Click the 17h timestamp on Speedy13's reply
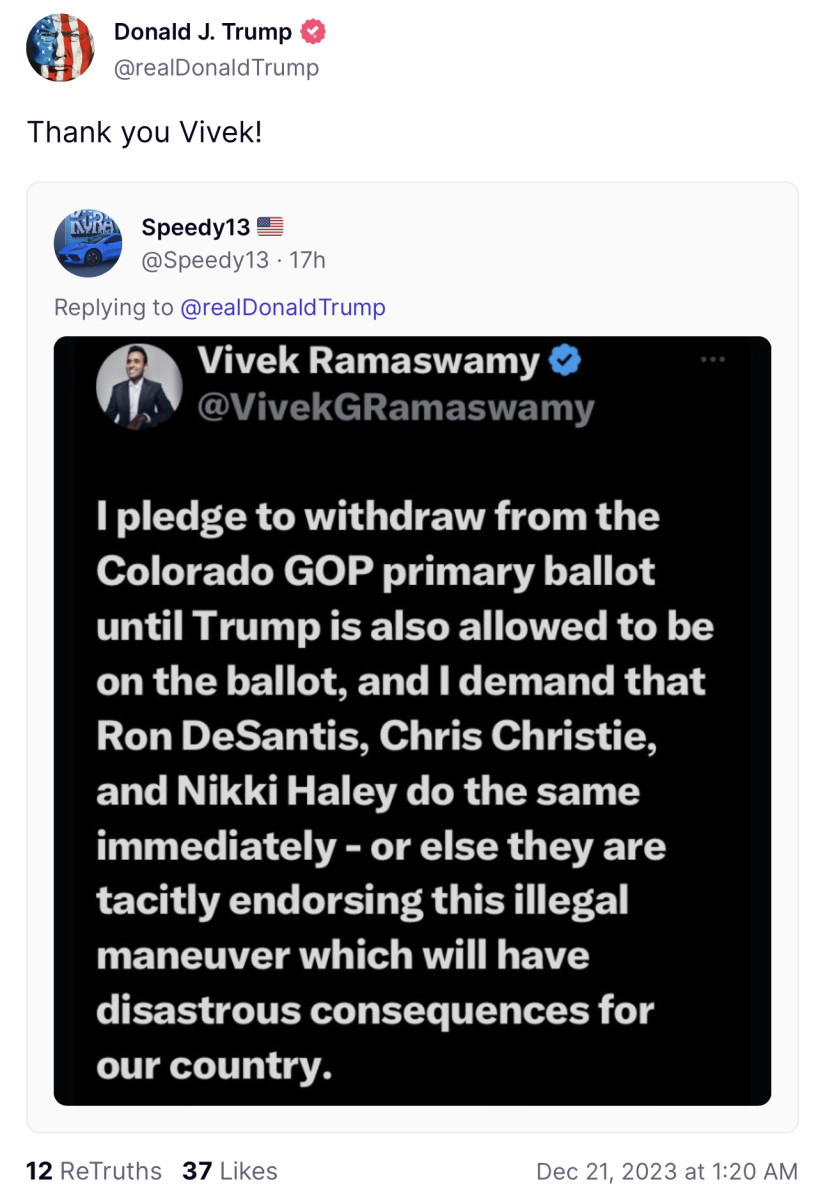Viewport: 825px width, 1200px height. click(x=312, y=260)
